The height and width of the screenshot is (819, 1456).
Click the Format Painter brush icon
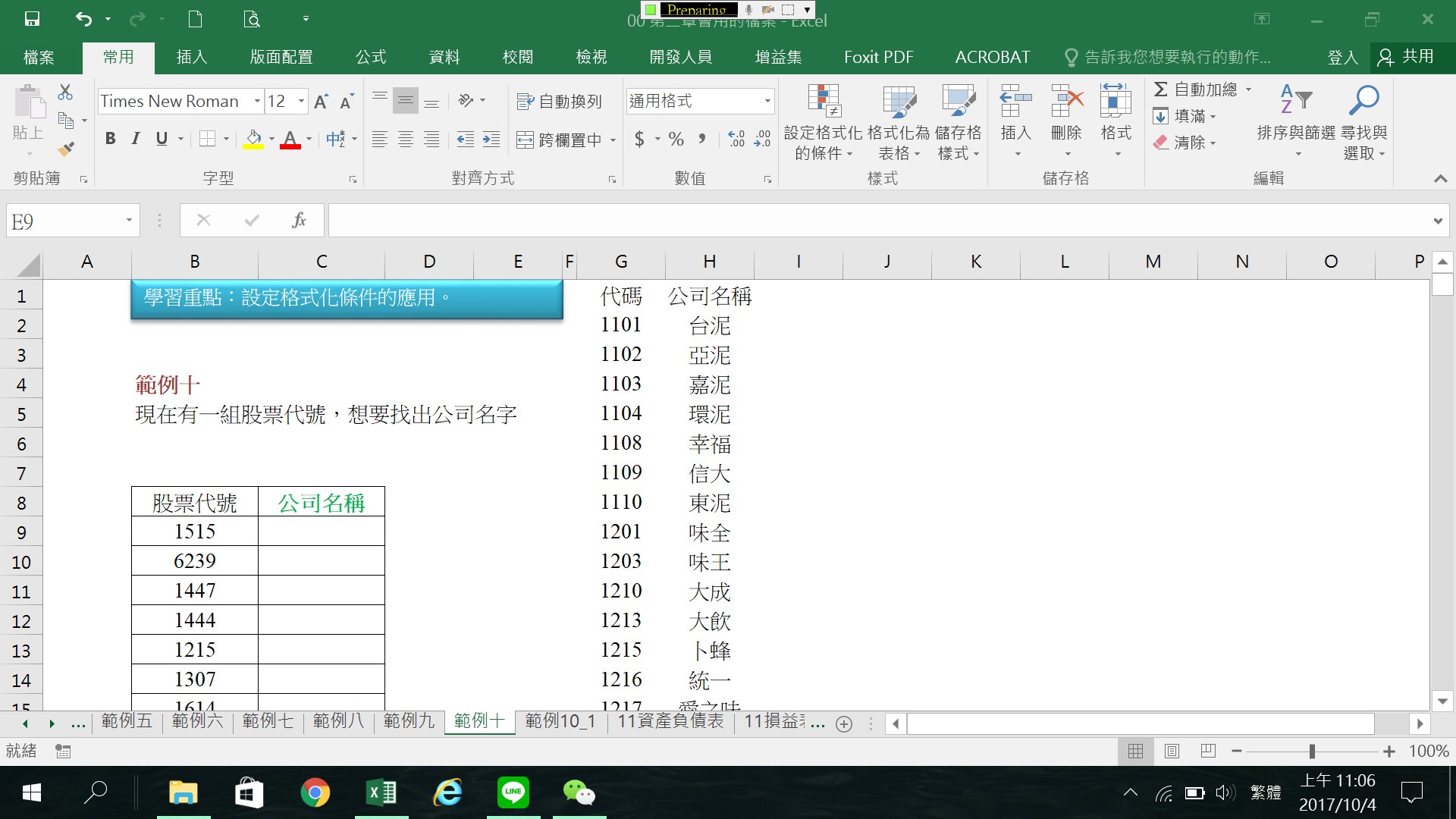tap(66, 149)
